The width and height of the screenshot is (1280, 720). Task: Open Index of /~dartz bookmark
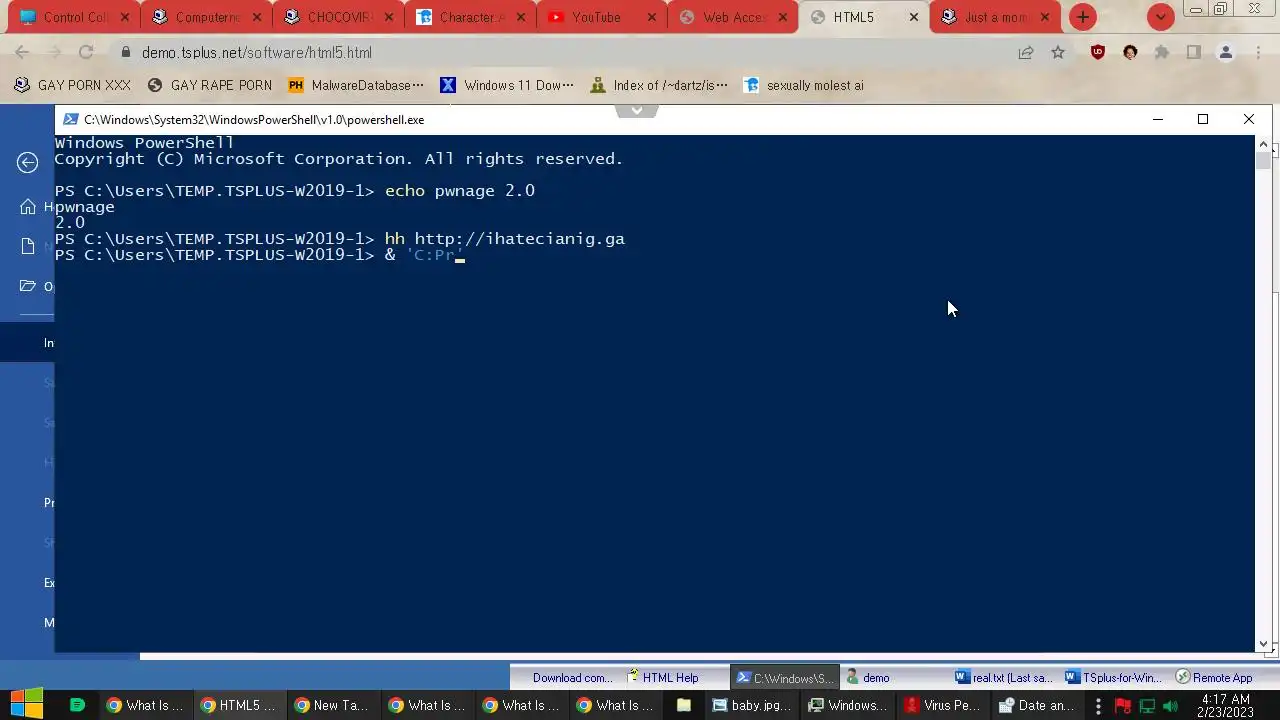tap(659, 85)
